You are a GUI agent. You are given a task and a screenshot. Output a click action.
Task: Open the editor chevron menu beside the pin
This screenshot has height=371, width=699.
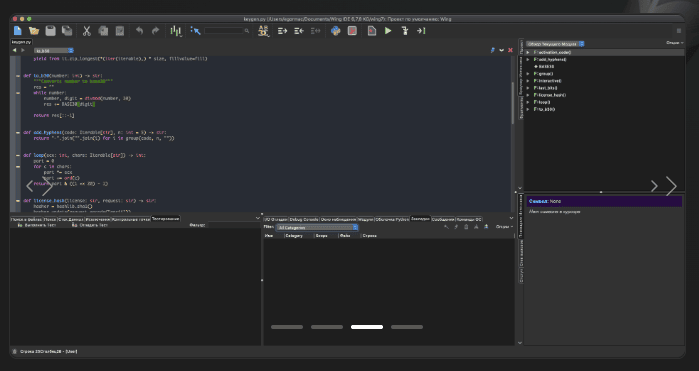click(502, 50)
